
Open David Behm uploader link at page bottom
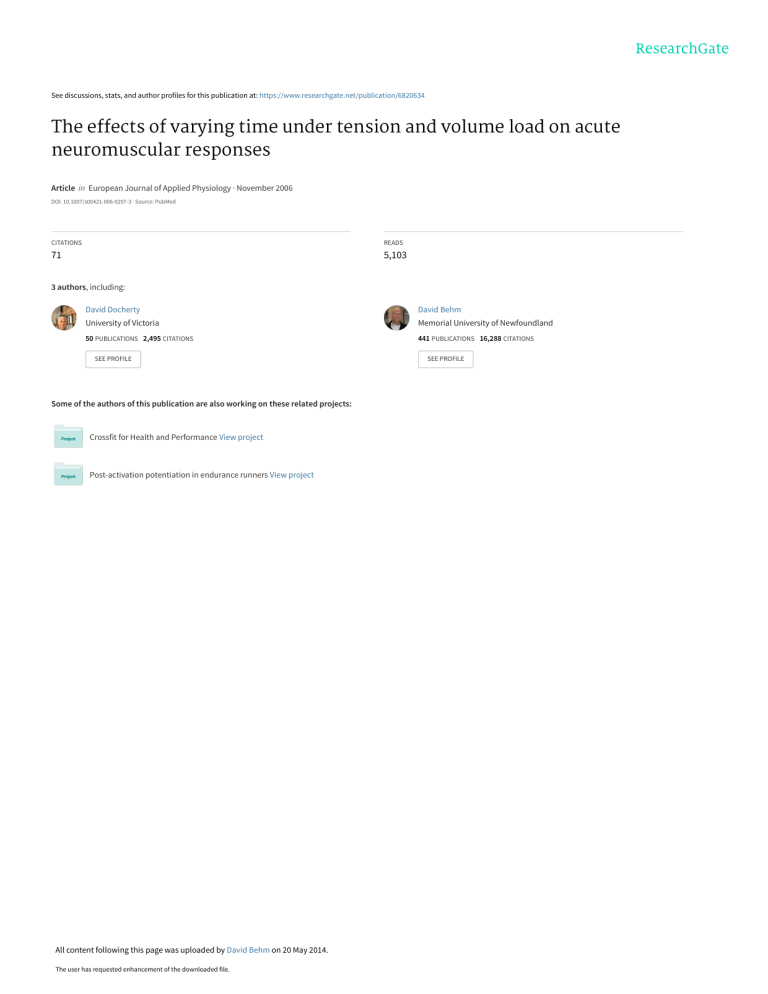(x=248, y=950)
